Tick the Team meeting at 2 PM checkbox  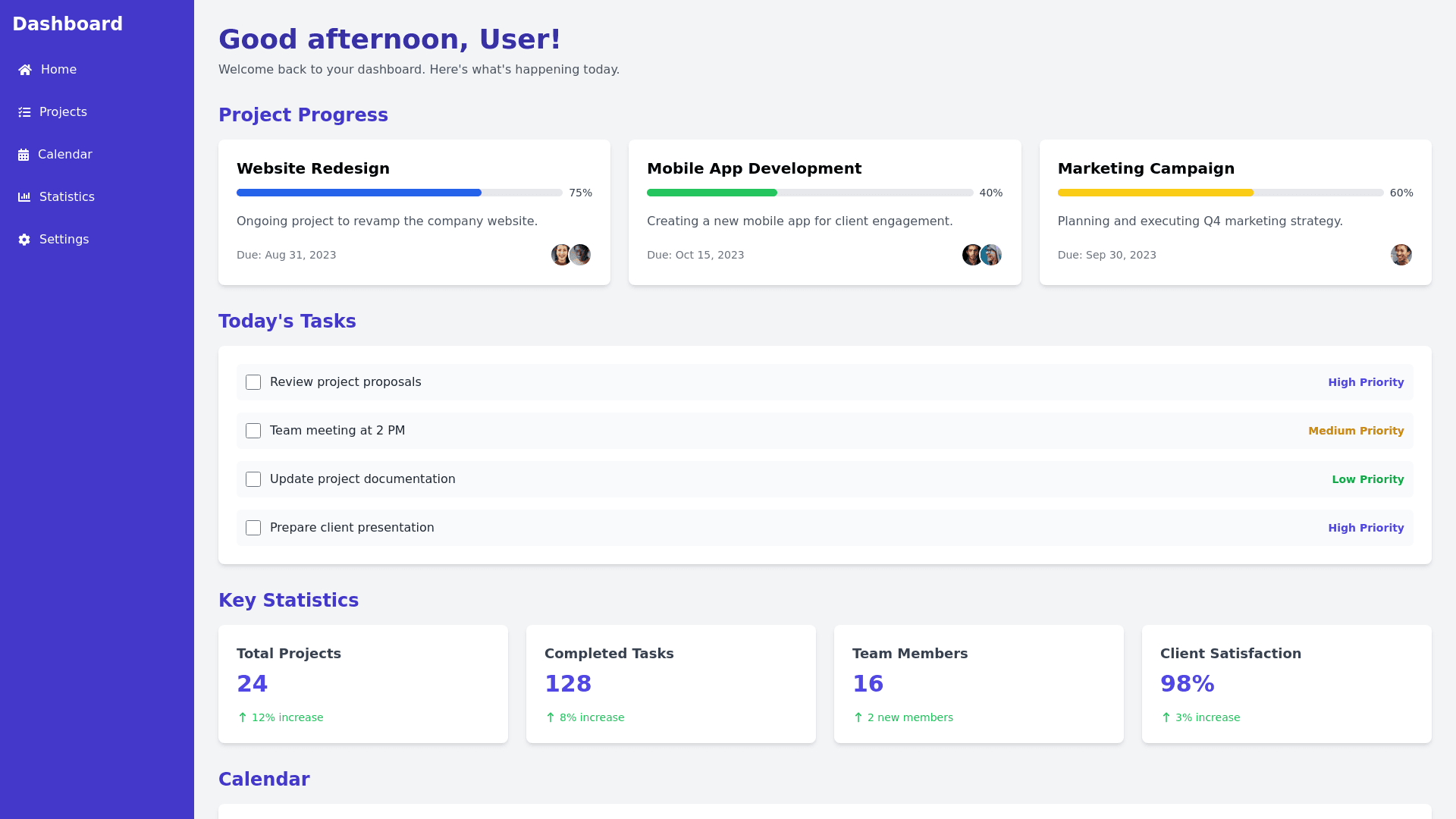[x=253, y=431]
